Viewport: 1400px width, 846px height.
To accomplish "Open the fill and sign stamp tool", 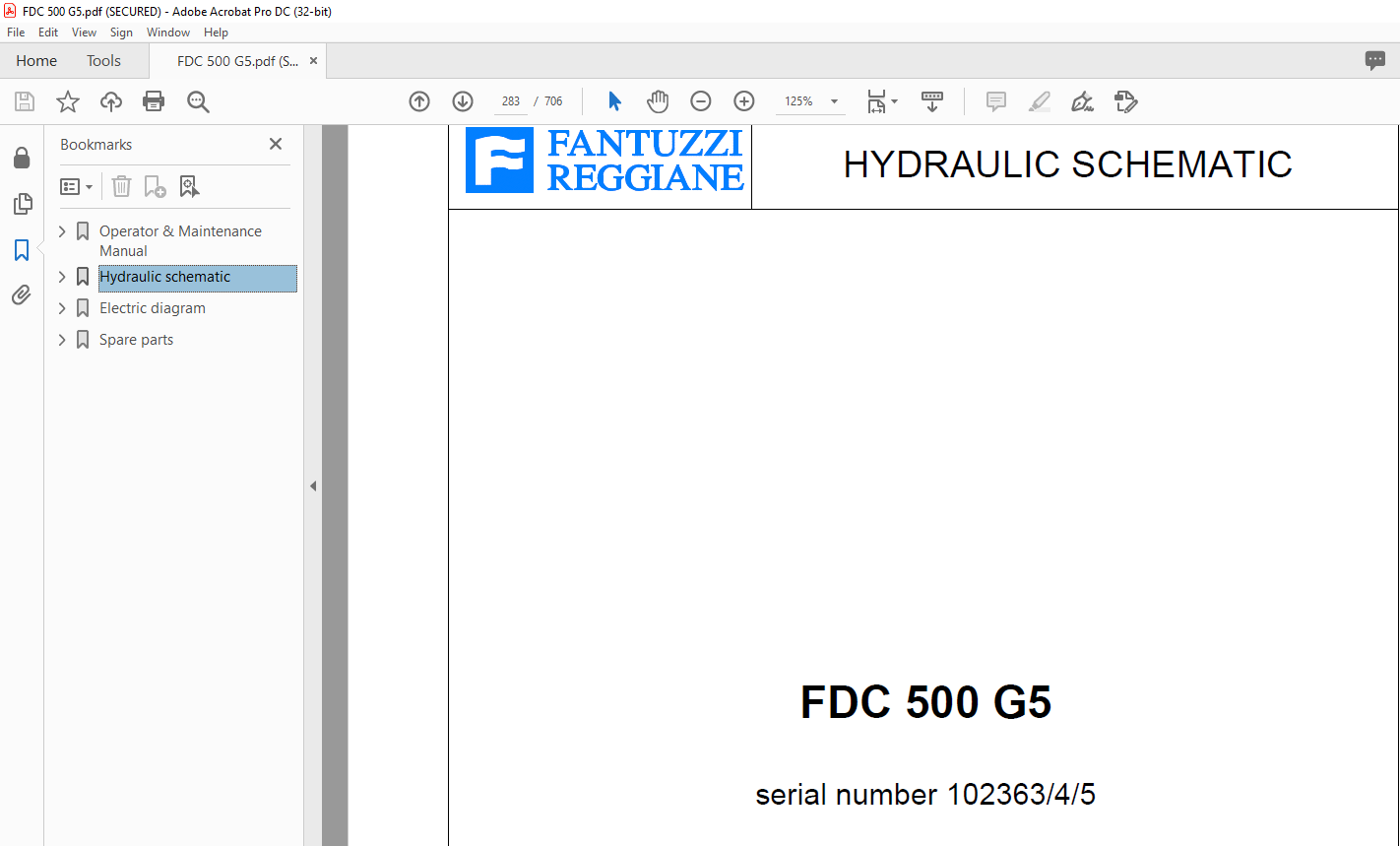I will point(1126,101).
